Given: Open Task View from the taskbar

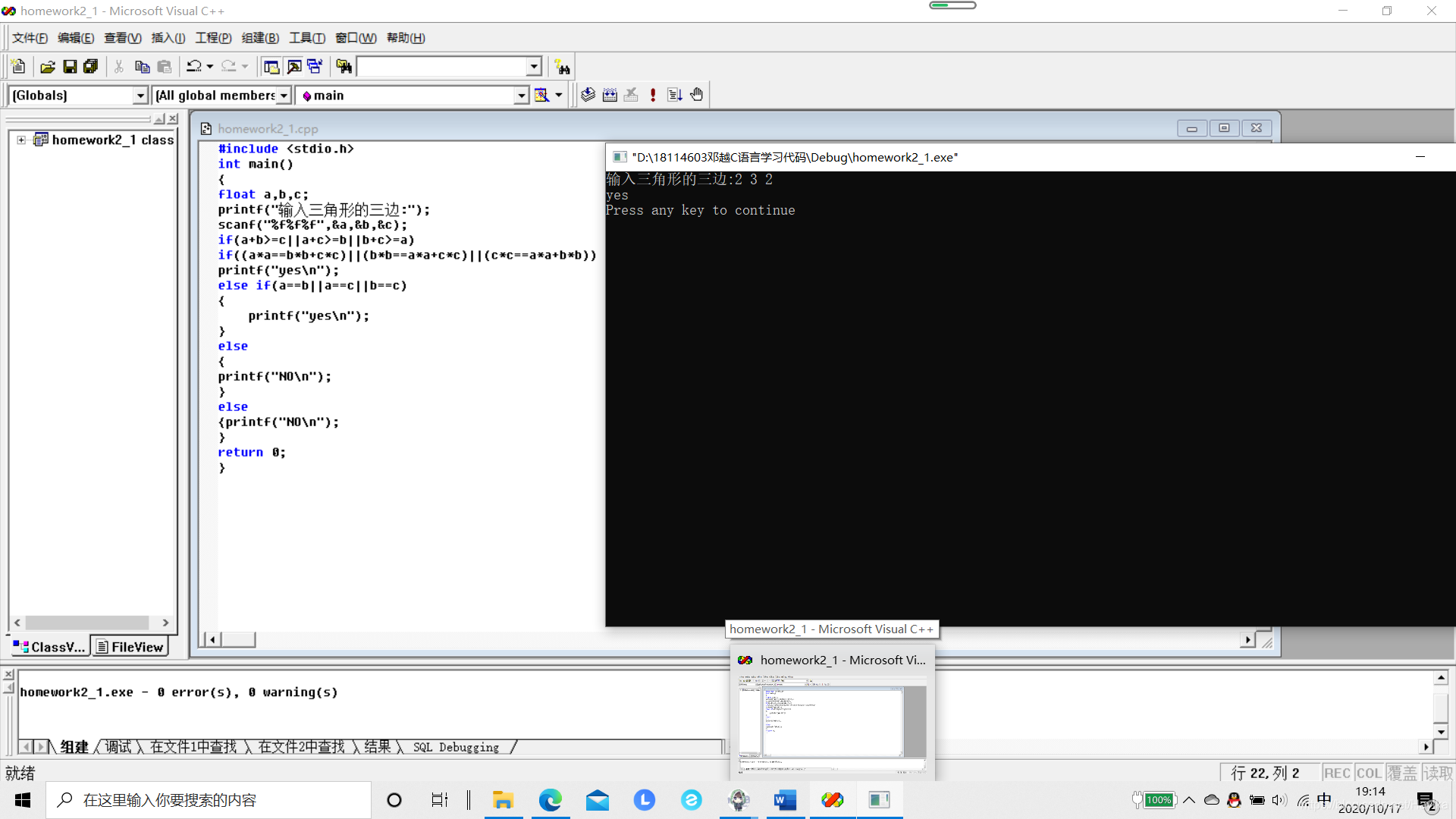Looking at the screenshot, I should tap(440, 800).
